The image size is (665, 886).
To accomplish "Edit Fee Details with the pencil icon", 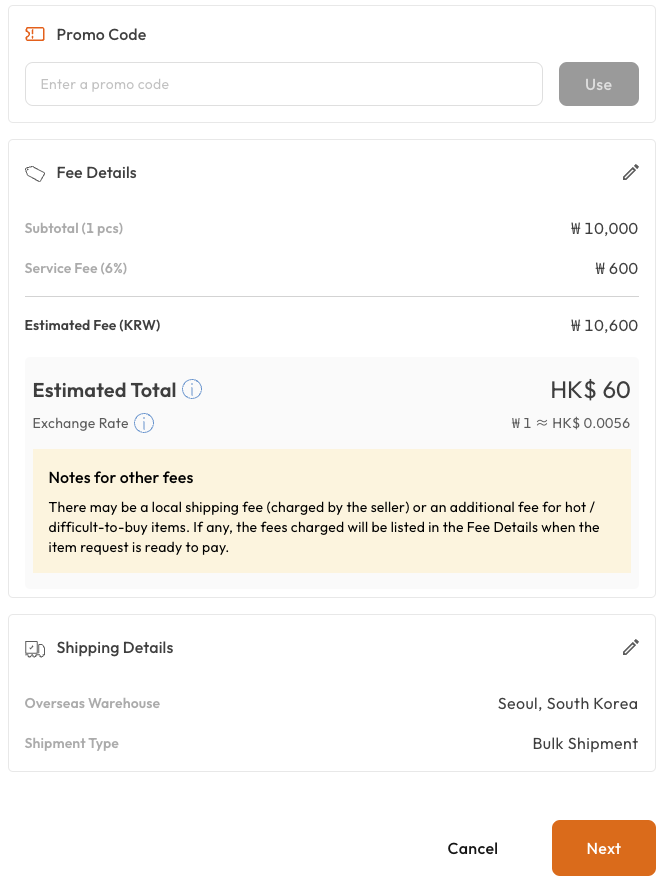I will pyautogui.click(x=630, y=172).
